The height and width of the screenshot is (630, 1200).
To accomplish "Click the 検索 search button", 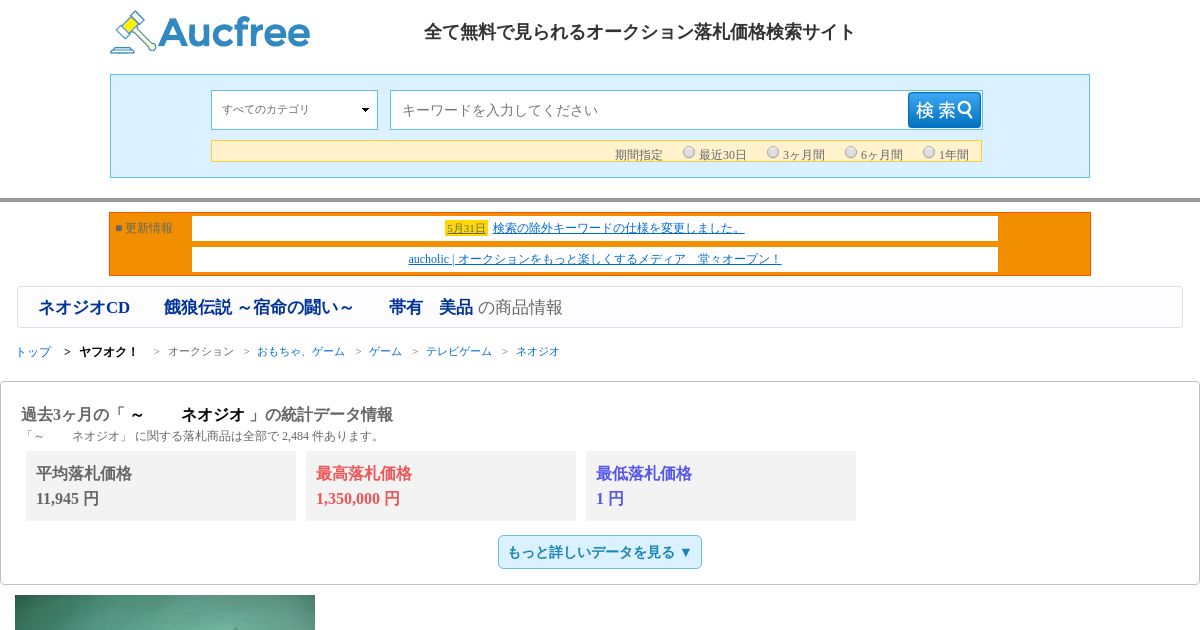I will 944,110.
